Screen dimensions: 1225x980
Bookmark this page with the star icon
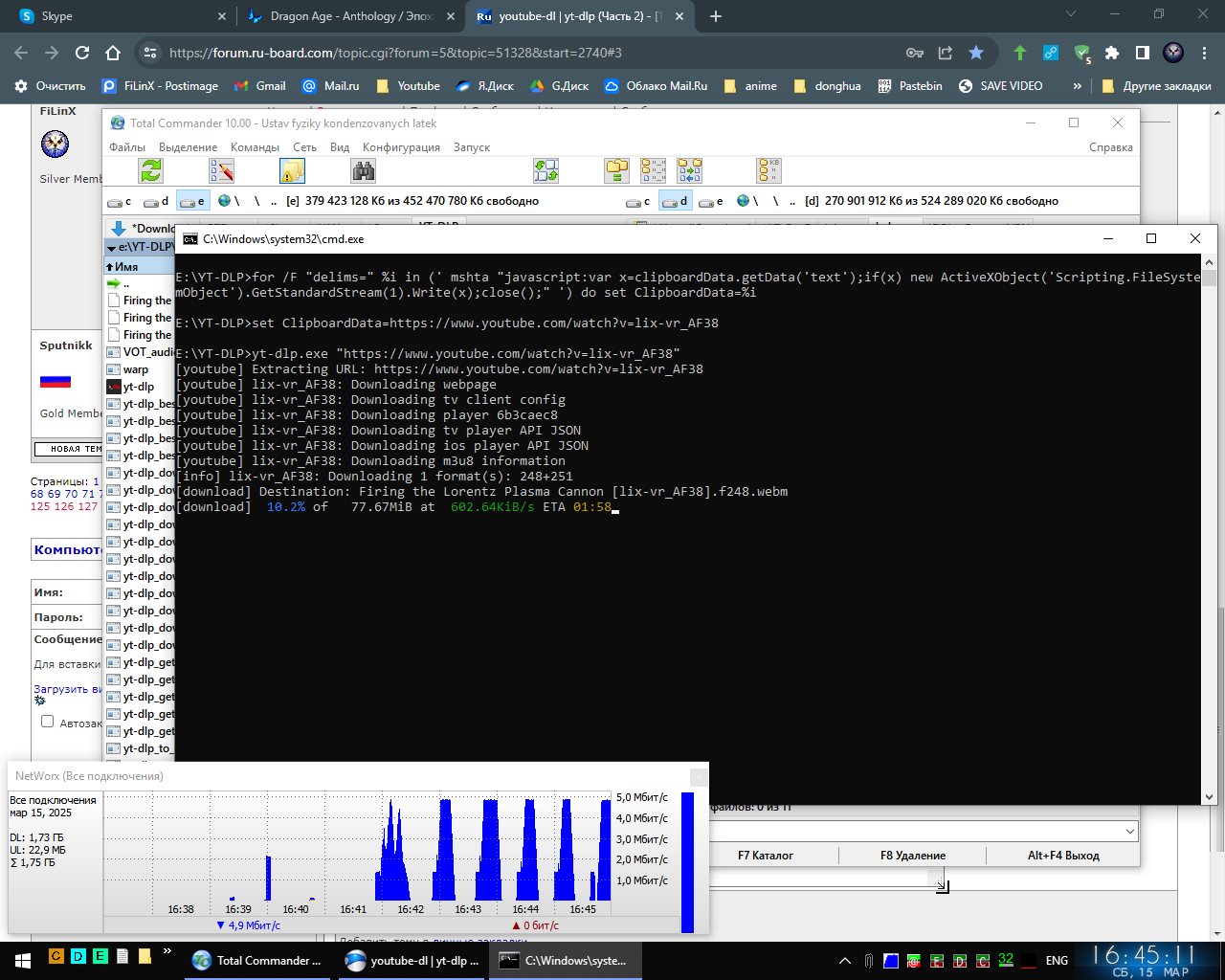976,53
